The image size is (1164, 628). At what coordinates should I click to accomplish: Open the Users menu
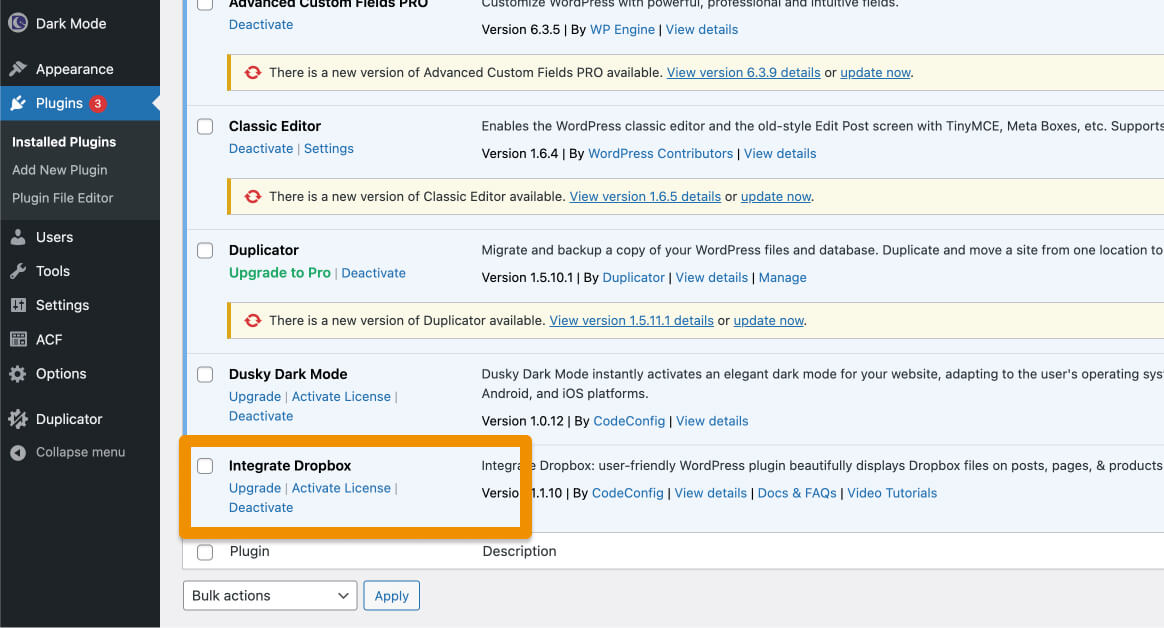[79, 238]
